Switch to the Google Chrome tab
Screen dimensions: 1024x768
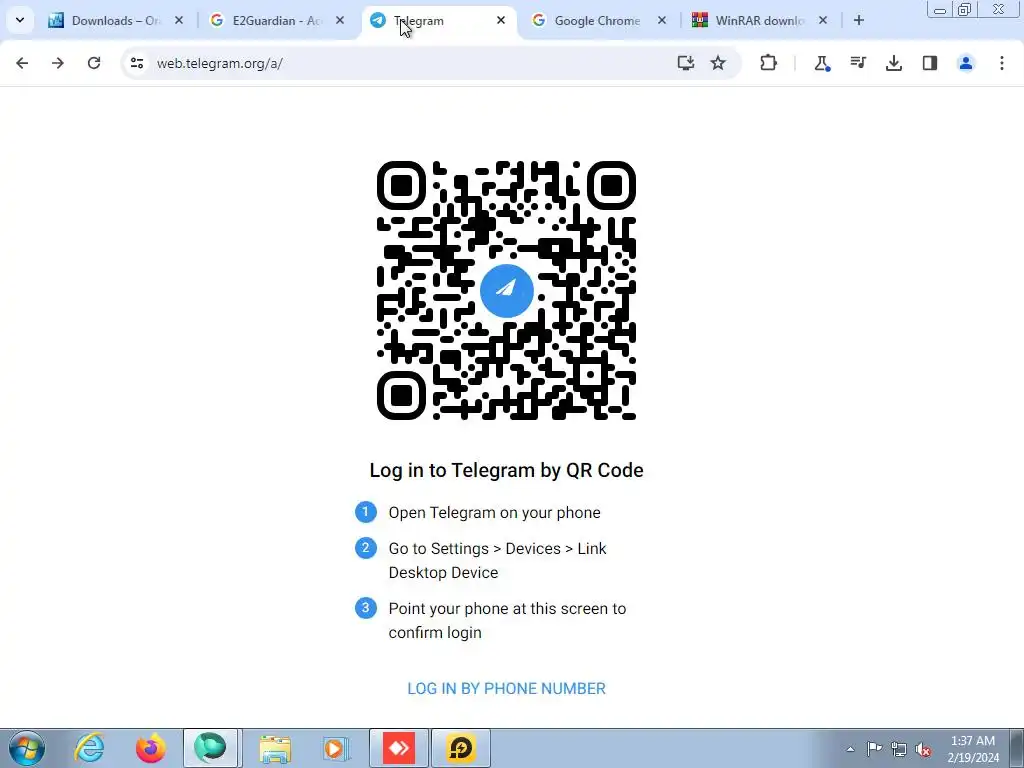pos(599,21)
